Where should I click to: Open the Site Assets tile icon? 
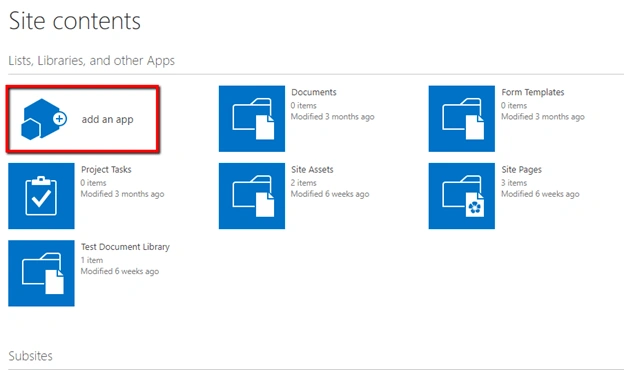(252, 196)
